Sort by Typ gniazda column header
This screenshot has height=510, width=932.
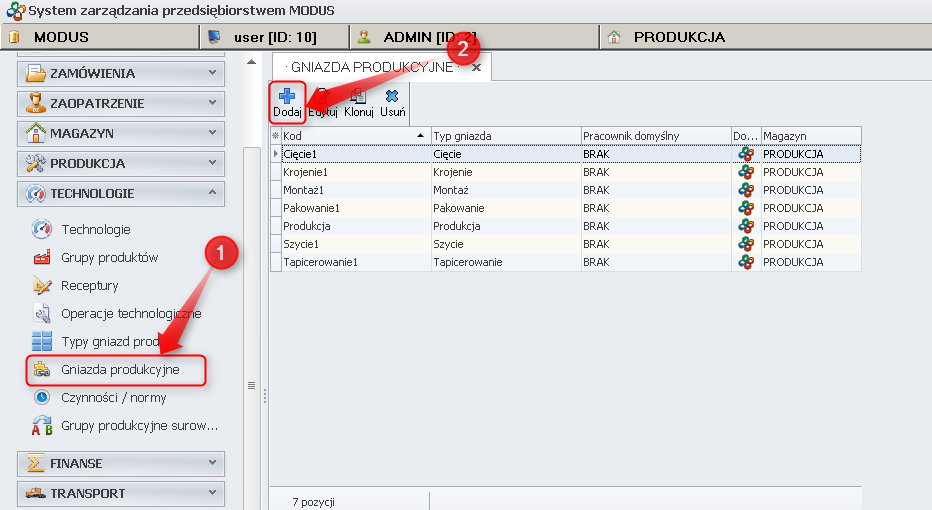pyautogui.click(x=504, y=135)
